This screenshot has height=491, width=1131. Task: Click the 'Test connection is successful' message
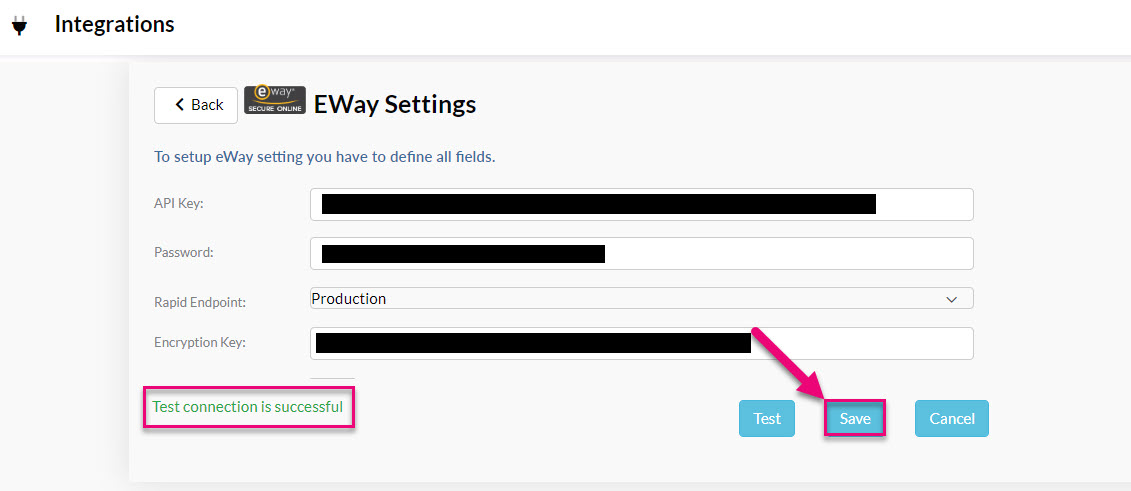tap(247, 407)
